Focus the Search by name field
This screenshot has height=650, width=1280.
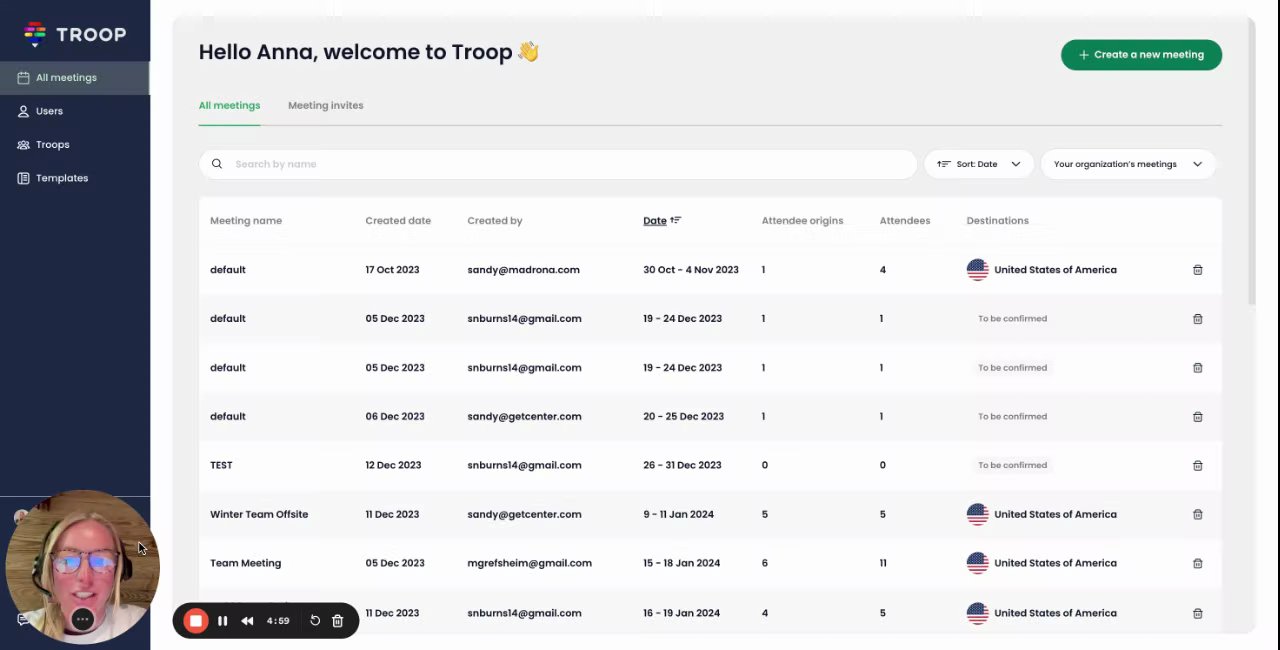(558, 164)
